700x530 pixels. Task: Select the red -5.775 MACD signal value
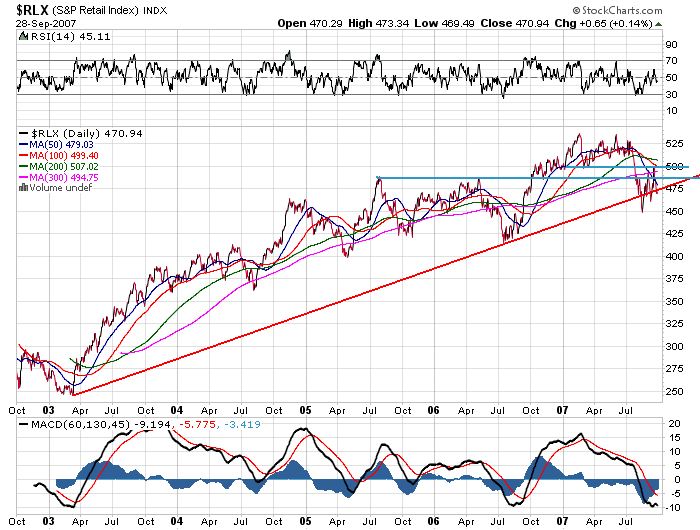(197, 424)
